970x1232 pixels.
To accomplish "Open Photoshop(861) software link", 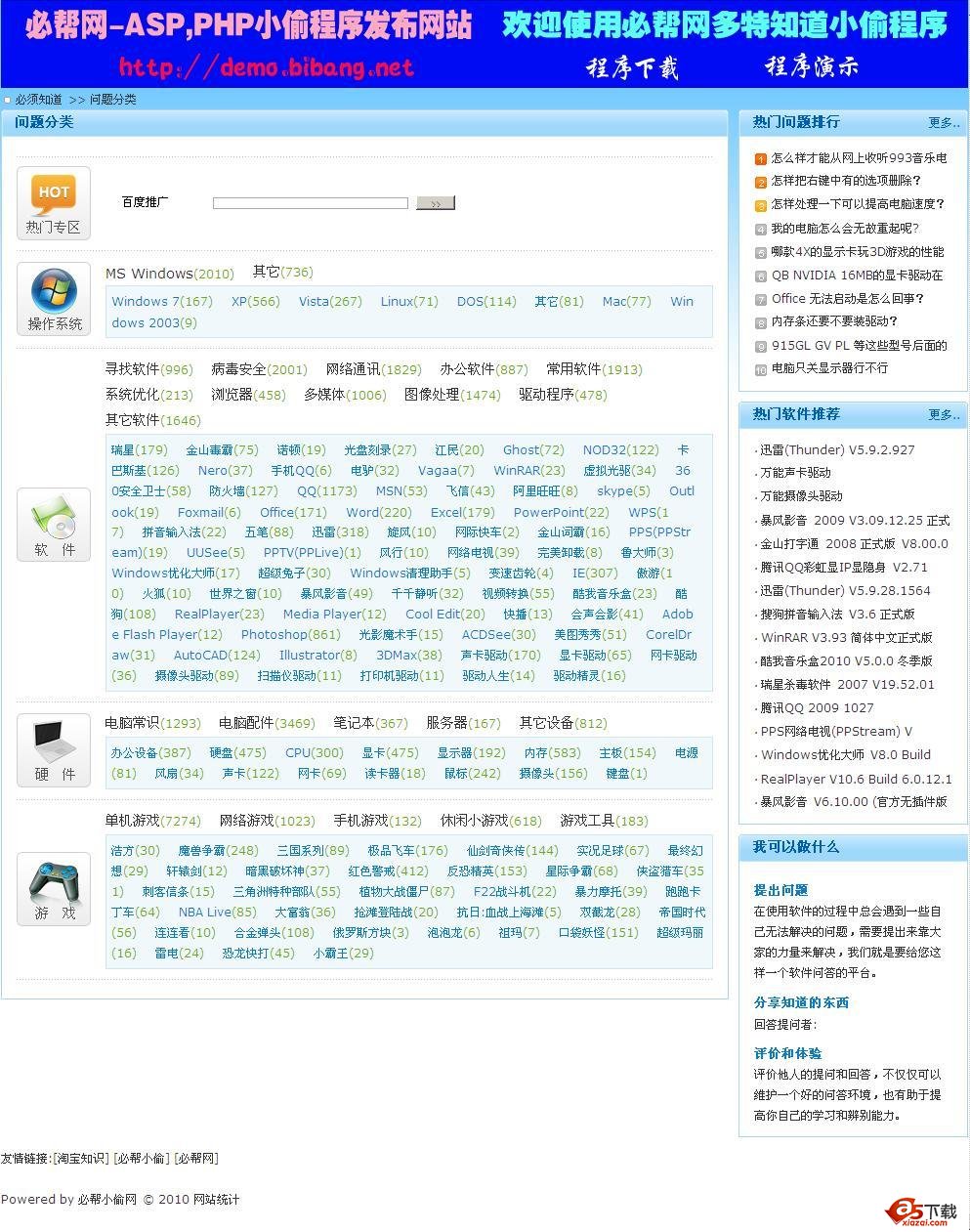I will click(x=291, y=635).
